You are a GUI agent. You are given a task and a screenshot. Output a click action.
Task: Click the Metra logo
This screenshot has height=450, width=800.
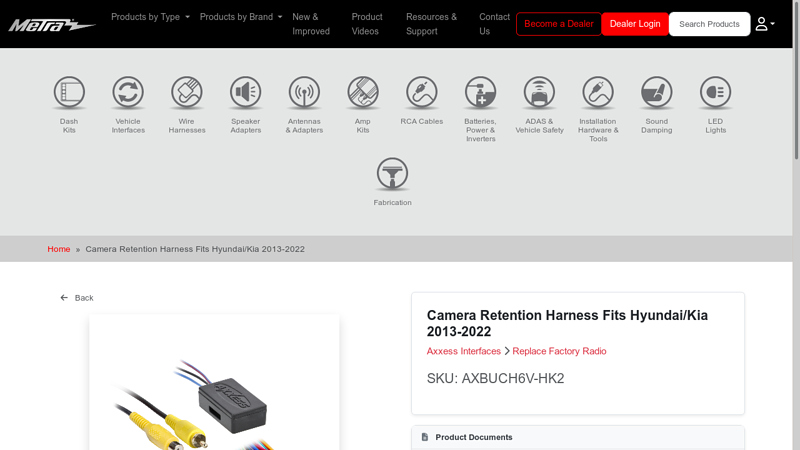pyautogui.click(x=52, y=24)
